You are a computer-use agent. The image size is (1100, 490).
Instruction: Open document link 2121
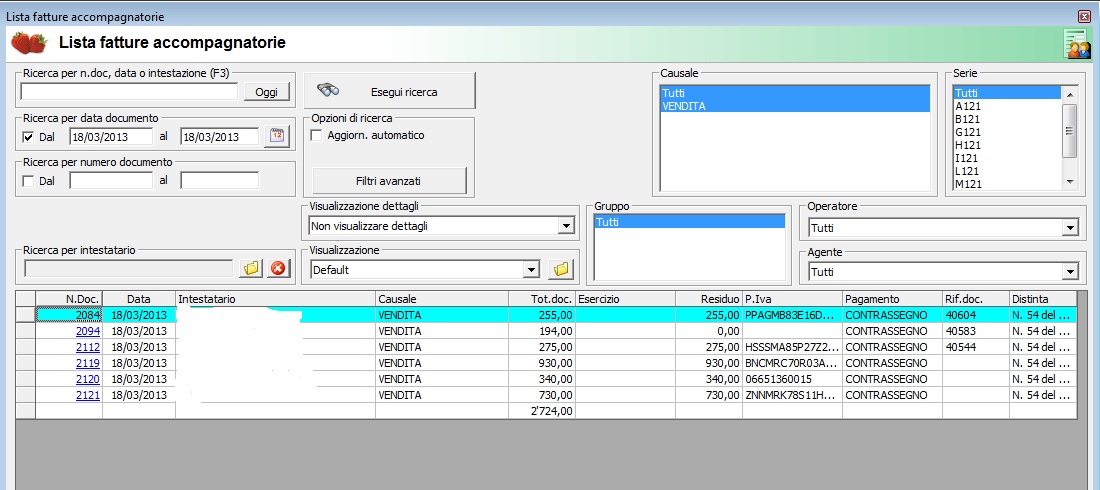pos(88,395)
